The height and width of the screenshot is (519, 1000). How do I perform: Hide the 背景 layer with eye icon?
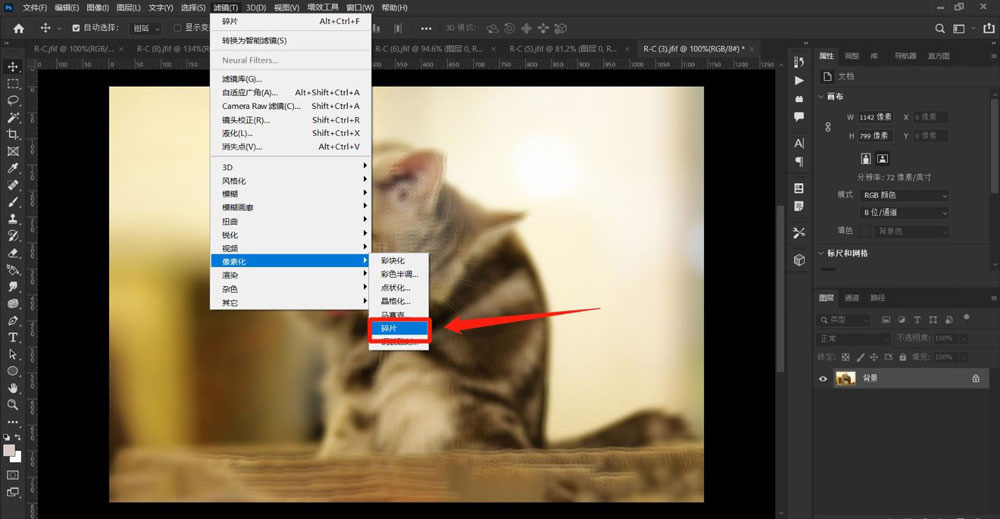824,379
